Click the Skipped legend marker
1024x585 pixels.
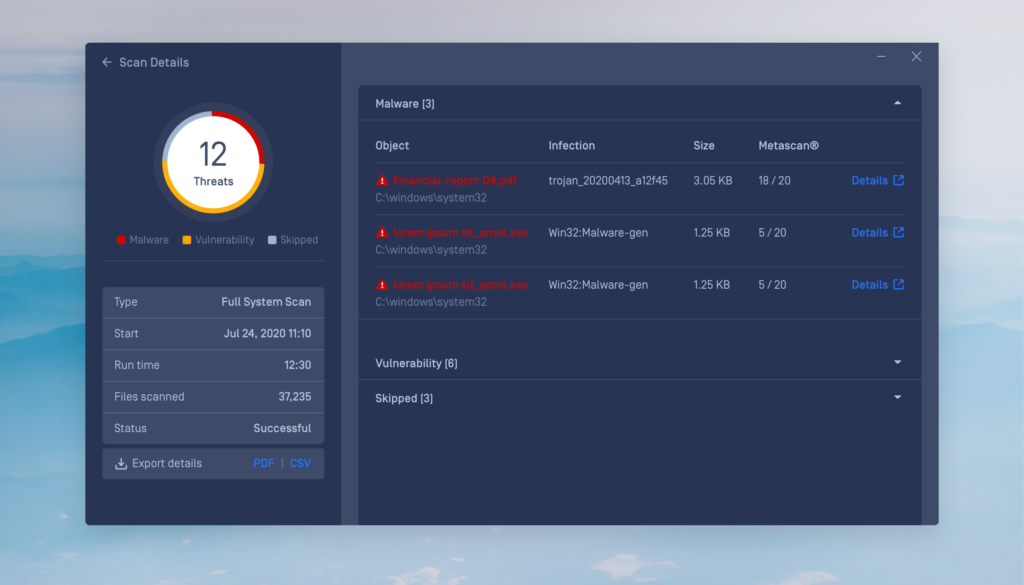click(272, 240)
